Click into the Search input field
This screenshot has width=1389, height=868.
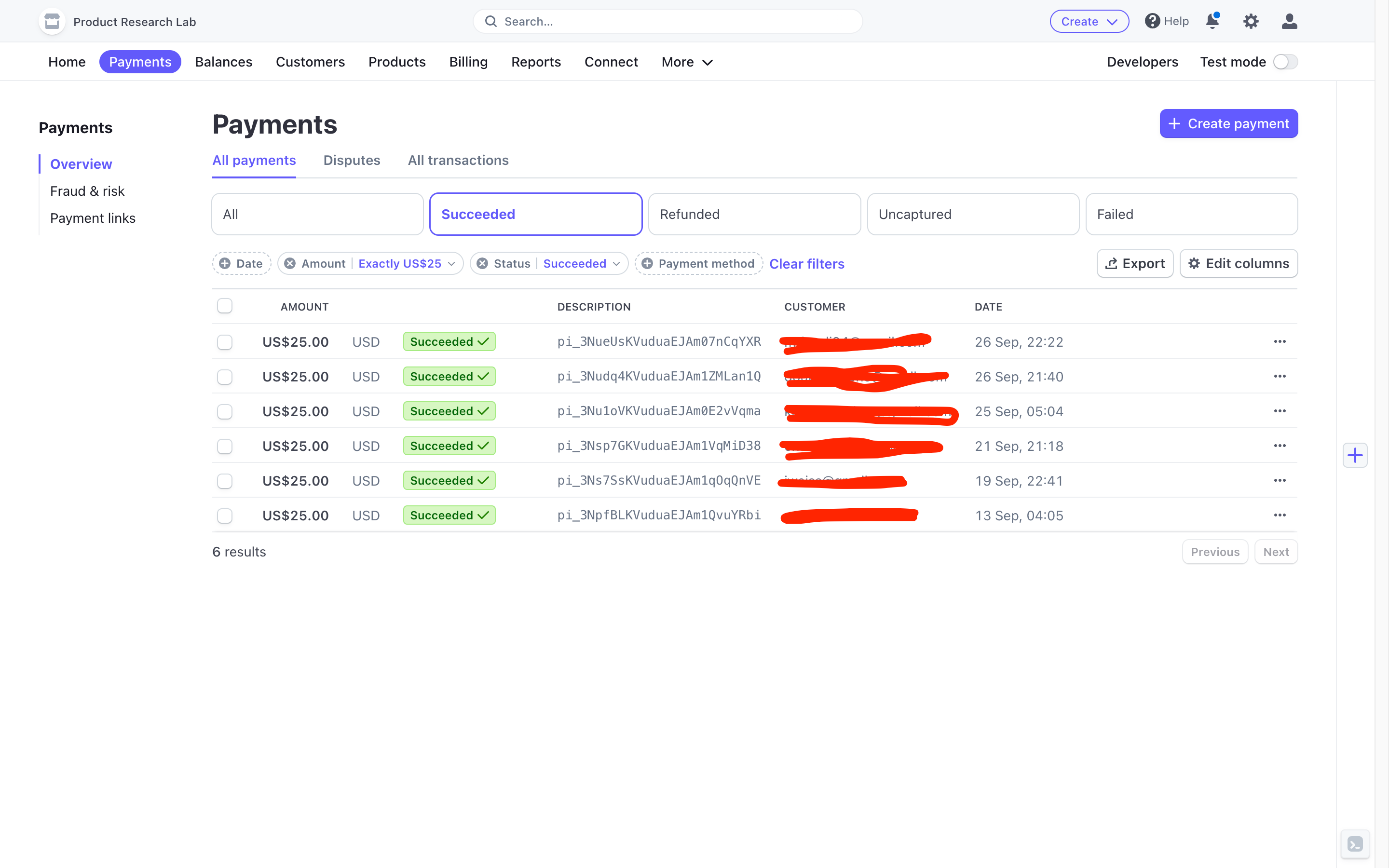[x=667, y=21]
